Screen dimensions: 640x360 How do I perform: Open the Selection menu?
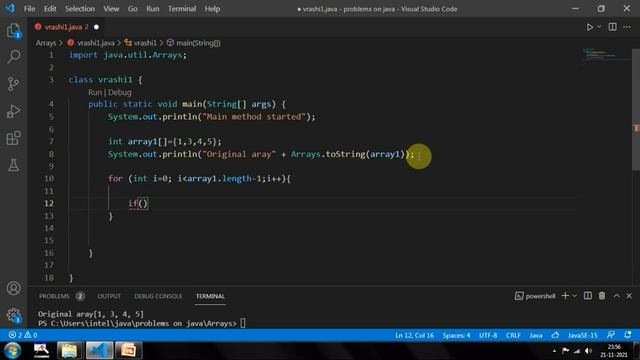pos(80,9)
